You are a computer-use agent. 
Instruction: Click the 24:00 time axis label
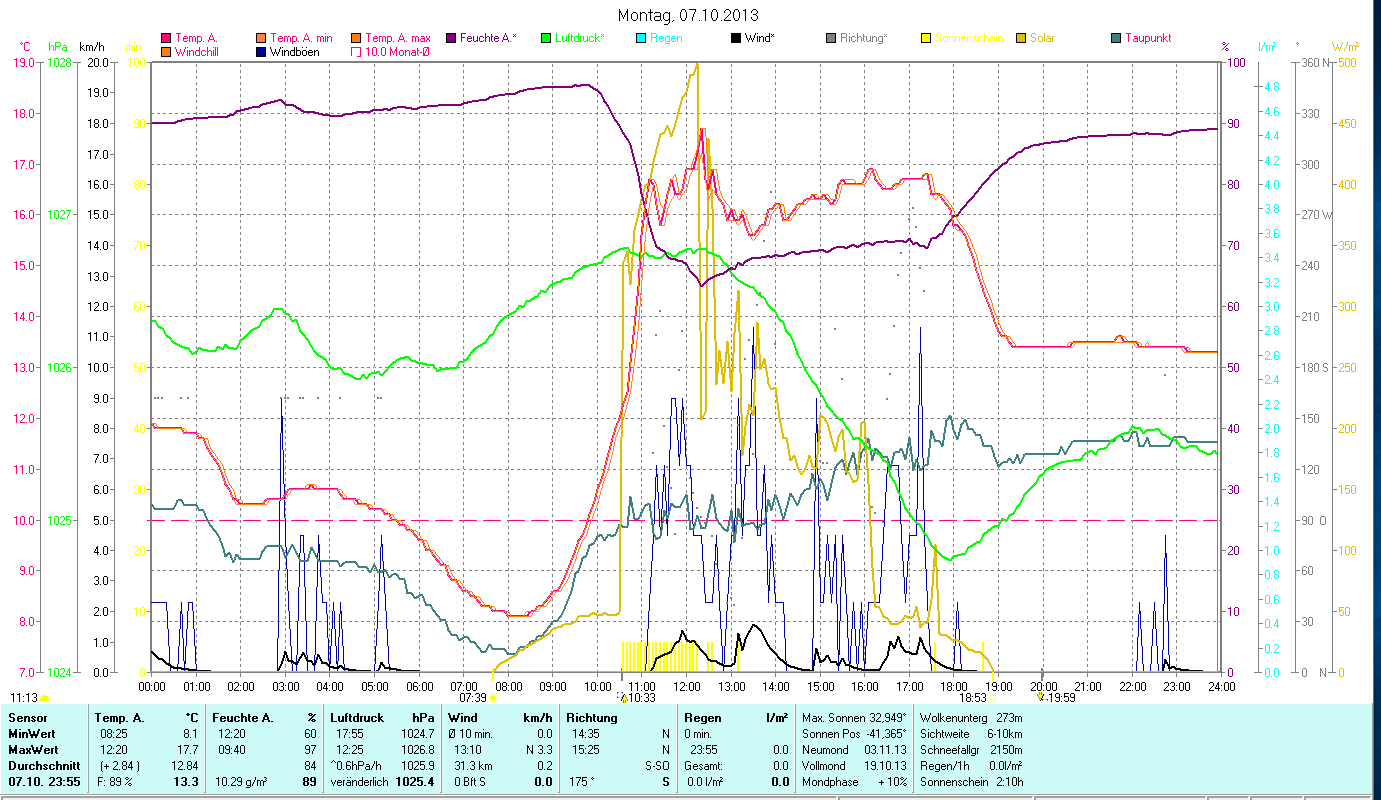(1221, 687)
